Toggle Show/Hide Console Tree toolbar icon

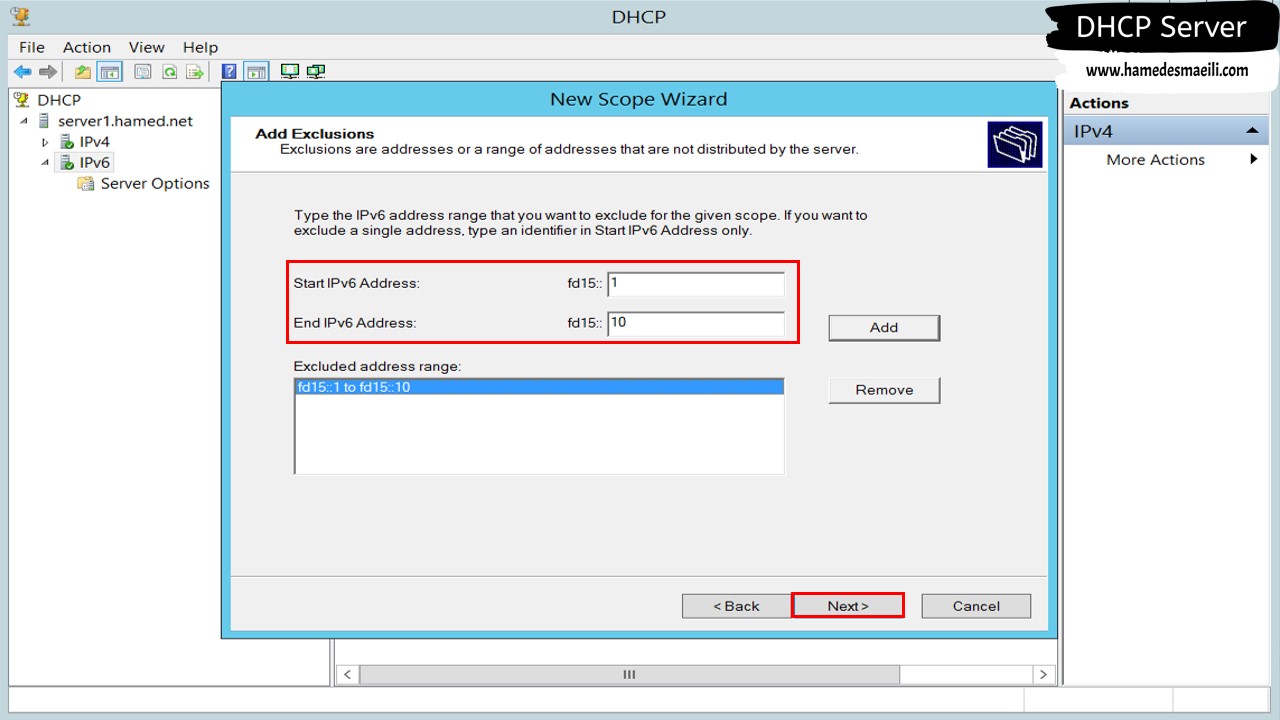(109, 72)
